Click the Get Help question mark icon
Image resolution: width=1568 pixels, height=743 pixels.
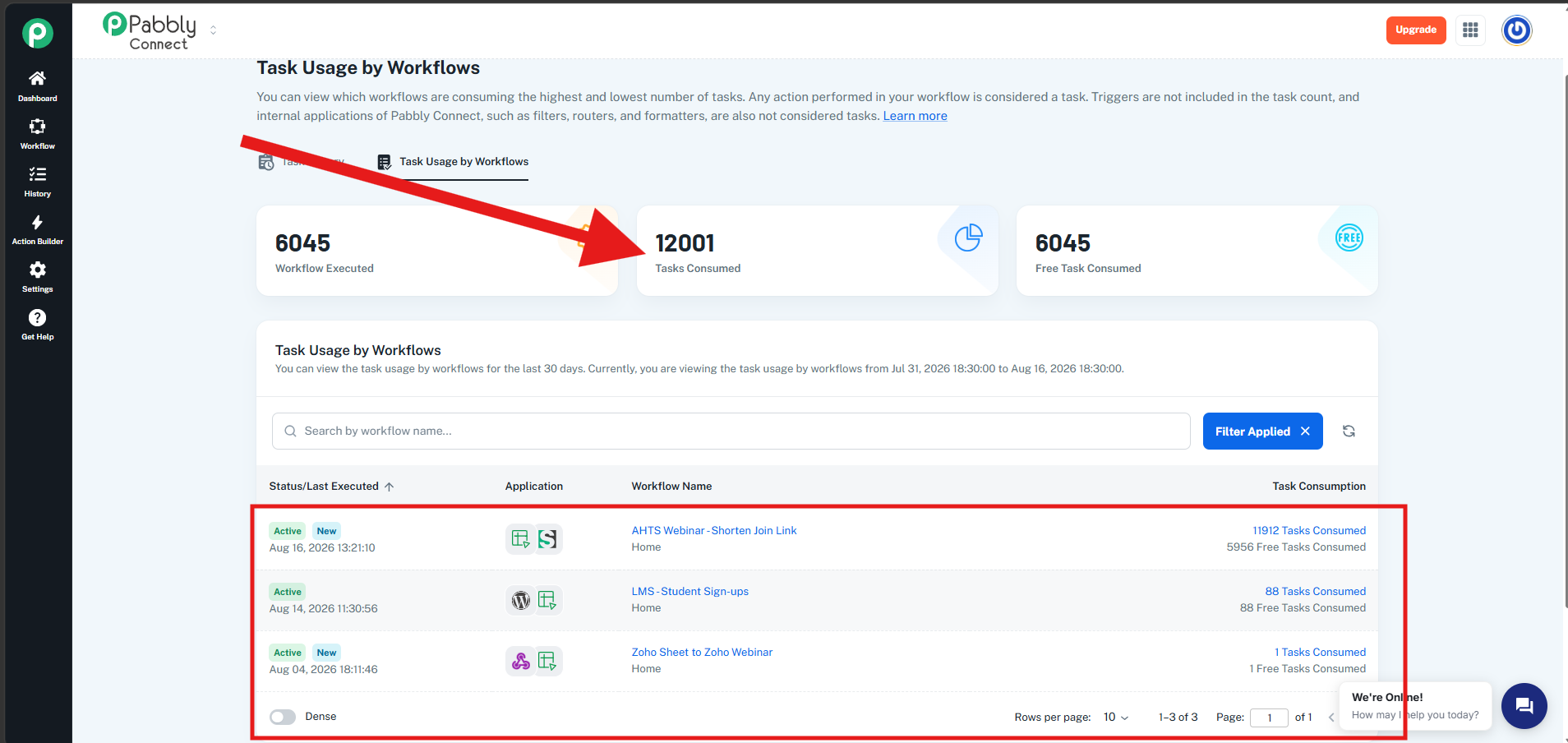pos(38,317)
